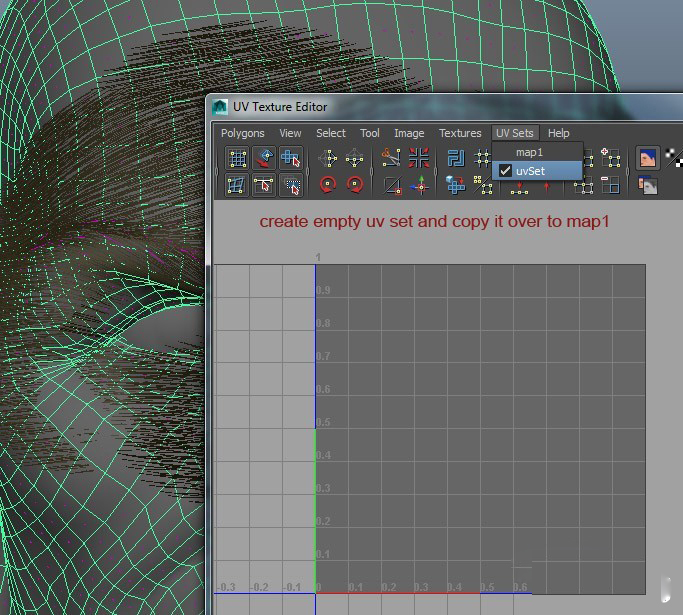Open the Tool menu
683x615 pixels.
369,133
